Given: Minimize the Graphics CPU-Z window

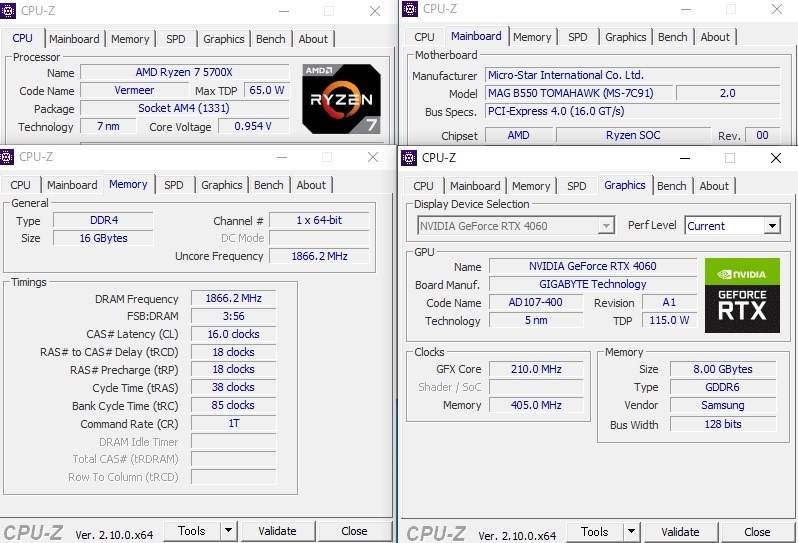Looking at the screenshot, I should click(x=685, y=158).
